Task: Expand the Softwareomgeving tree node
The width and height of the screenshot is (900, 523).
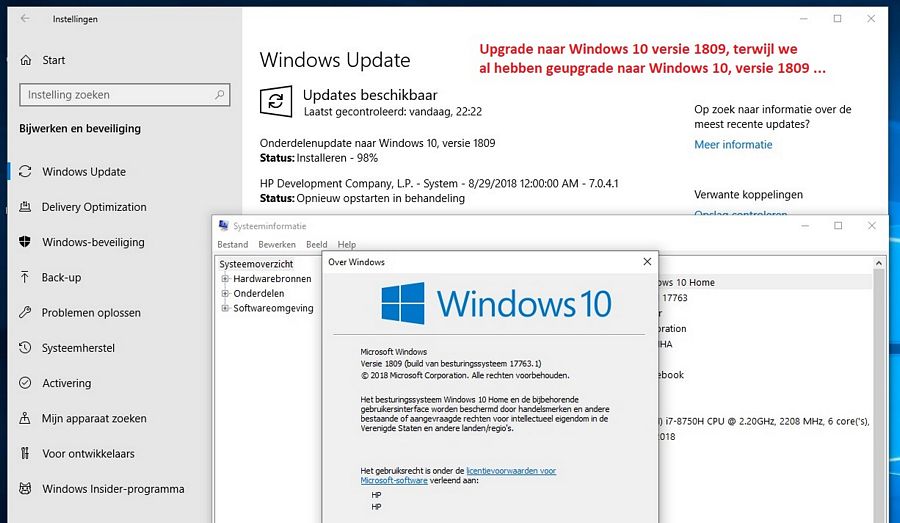Action: click(225, 308)
